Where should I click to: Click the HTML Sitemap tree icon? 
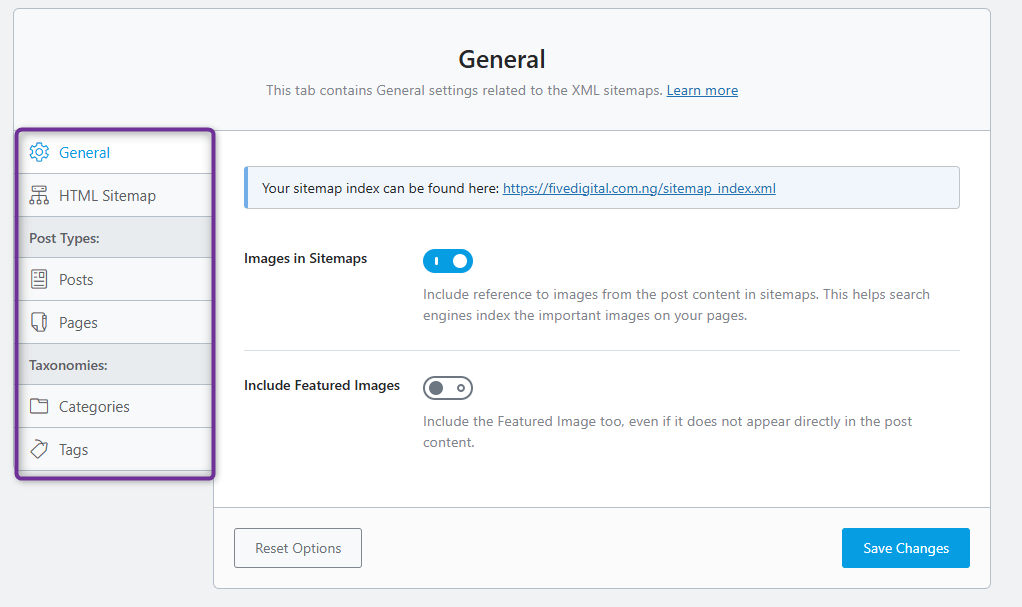[39, 196]
